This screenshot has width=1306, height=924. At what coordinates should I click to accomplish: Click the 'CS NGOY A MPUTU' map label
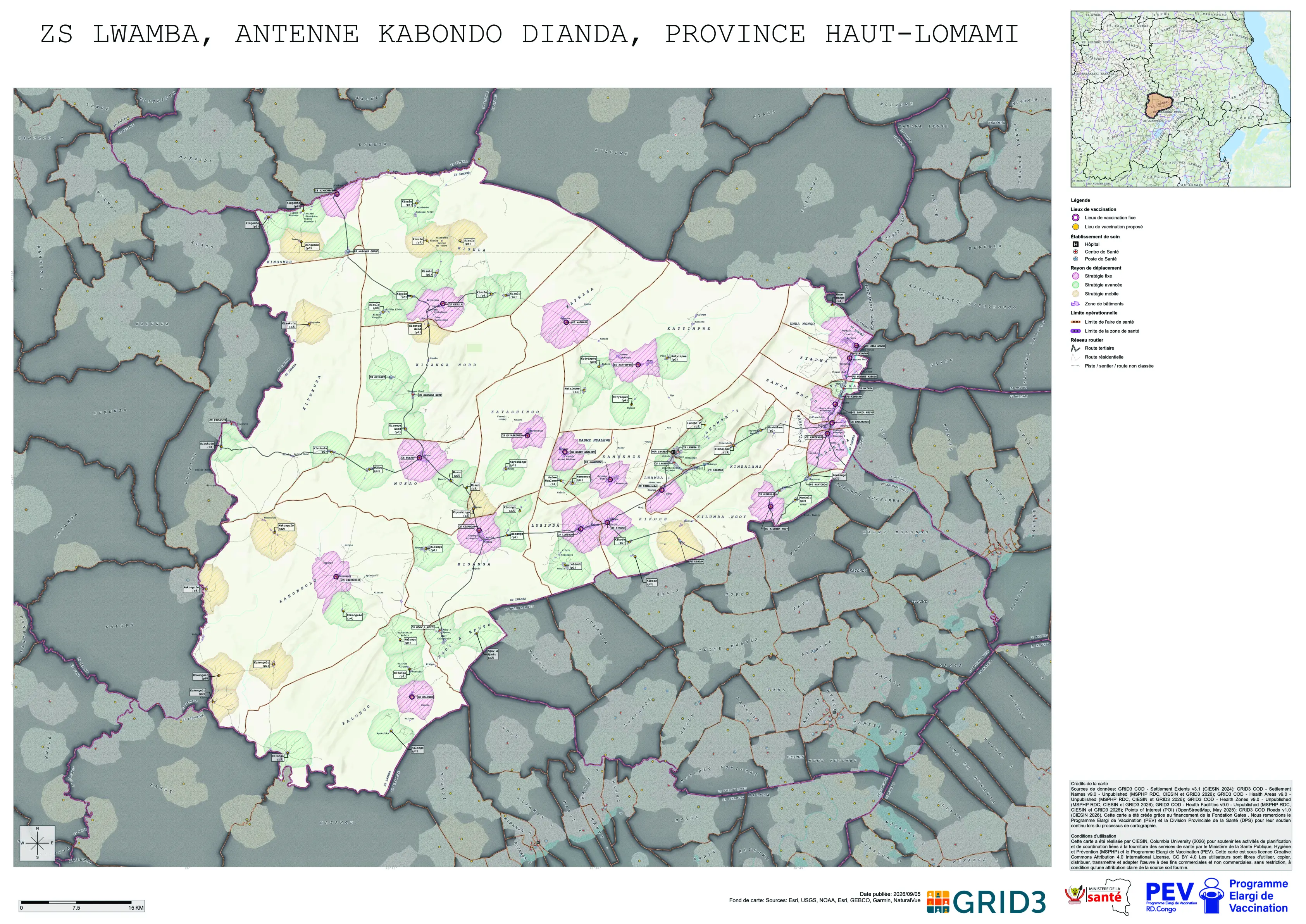click(423, 627)
